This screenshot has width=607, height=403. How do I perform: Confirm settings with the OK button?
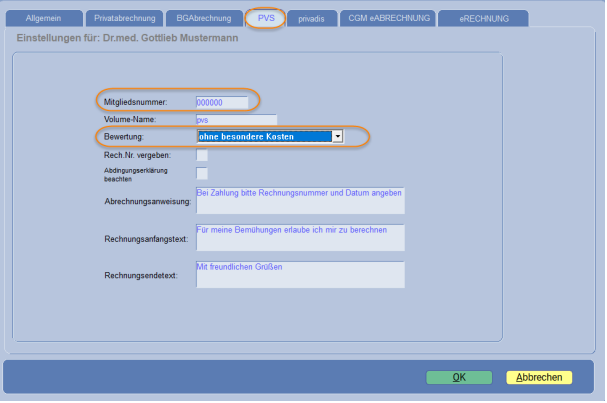coord(459,378)
